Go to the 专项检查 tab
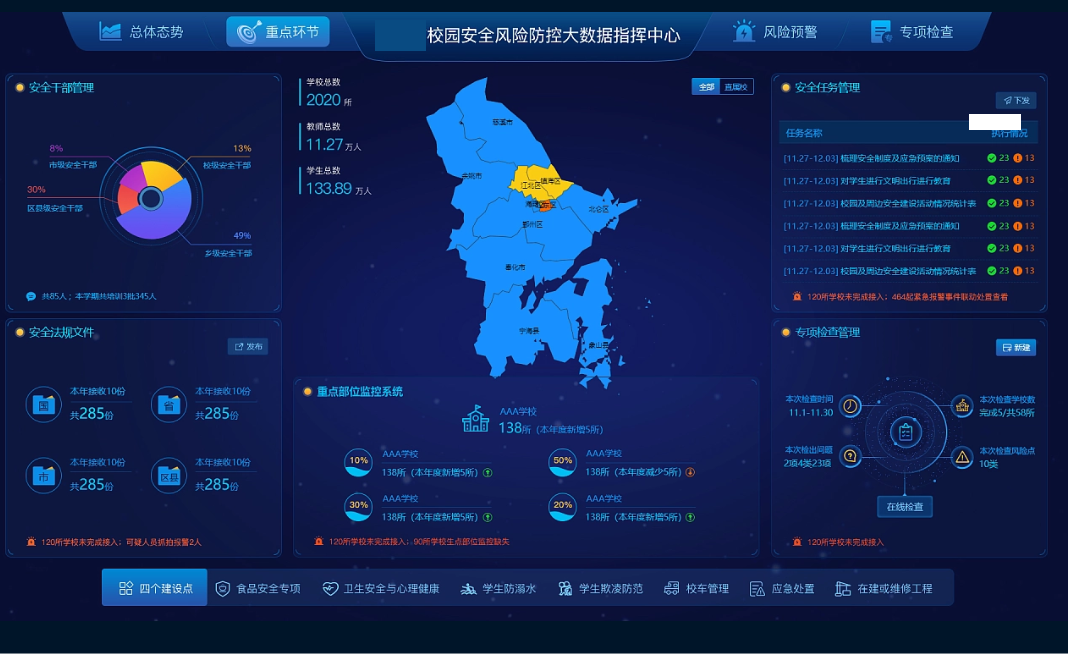1068x654 pixels. point(912,31)
